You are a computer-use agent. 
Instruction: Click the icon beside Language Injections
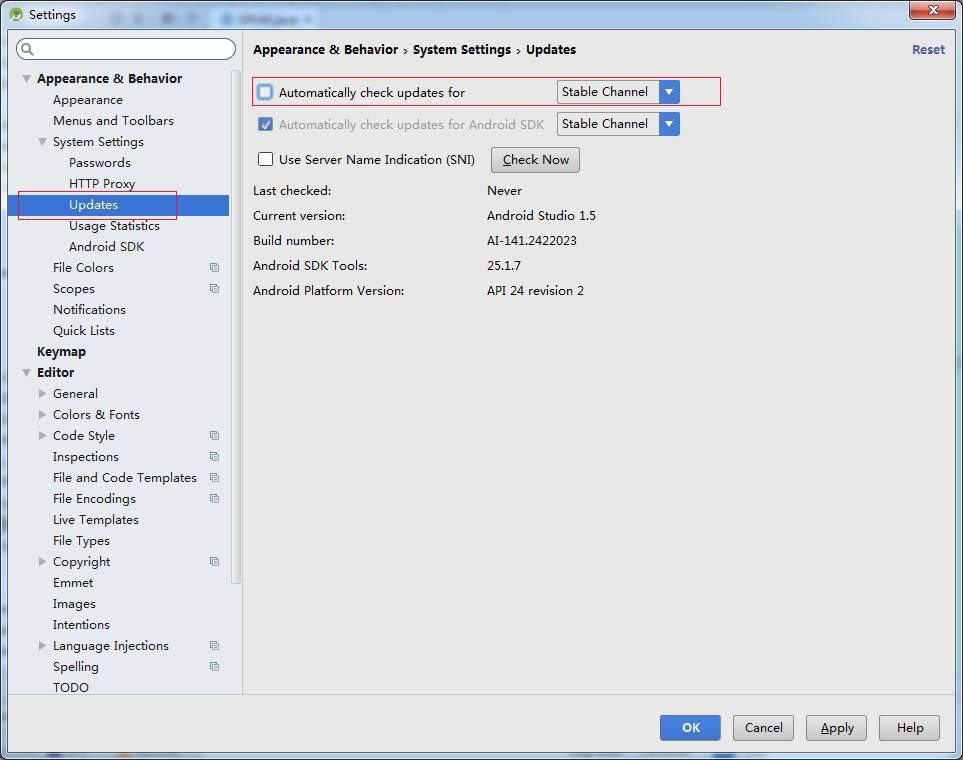(x=214, y=645)
